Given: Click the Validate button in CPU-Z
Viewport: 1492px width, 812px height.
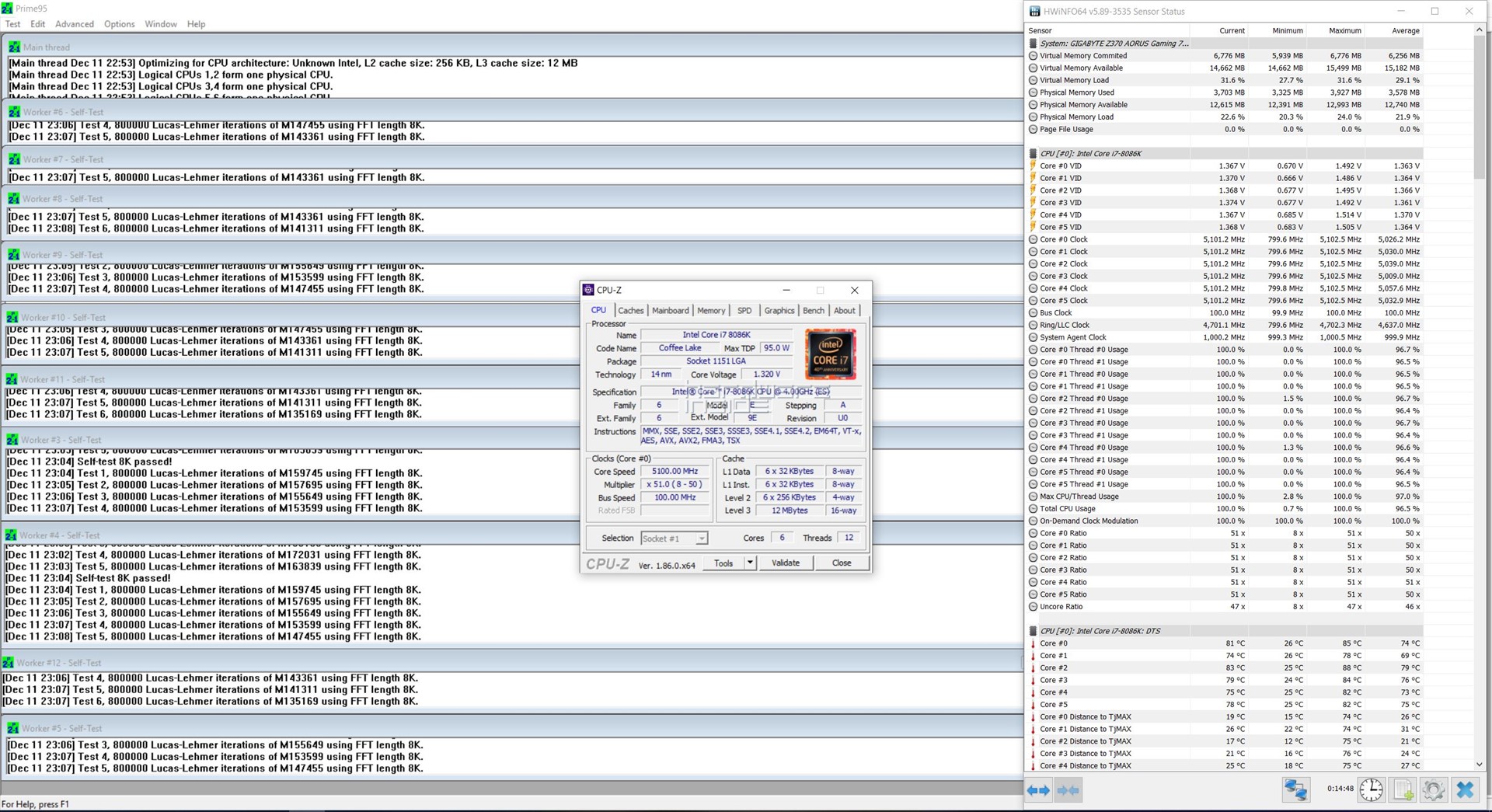Looking at the screenshot, I should 786,563.
